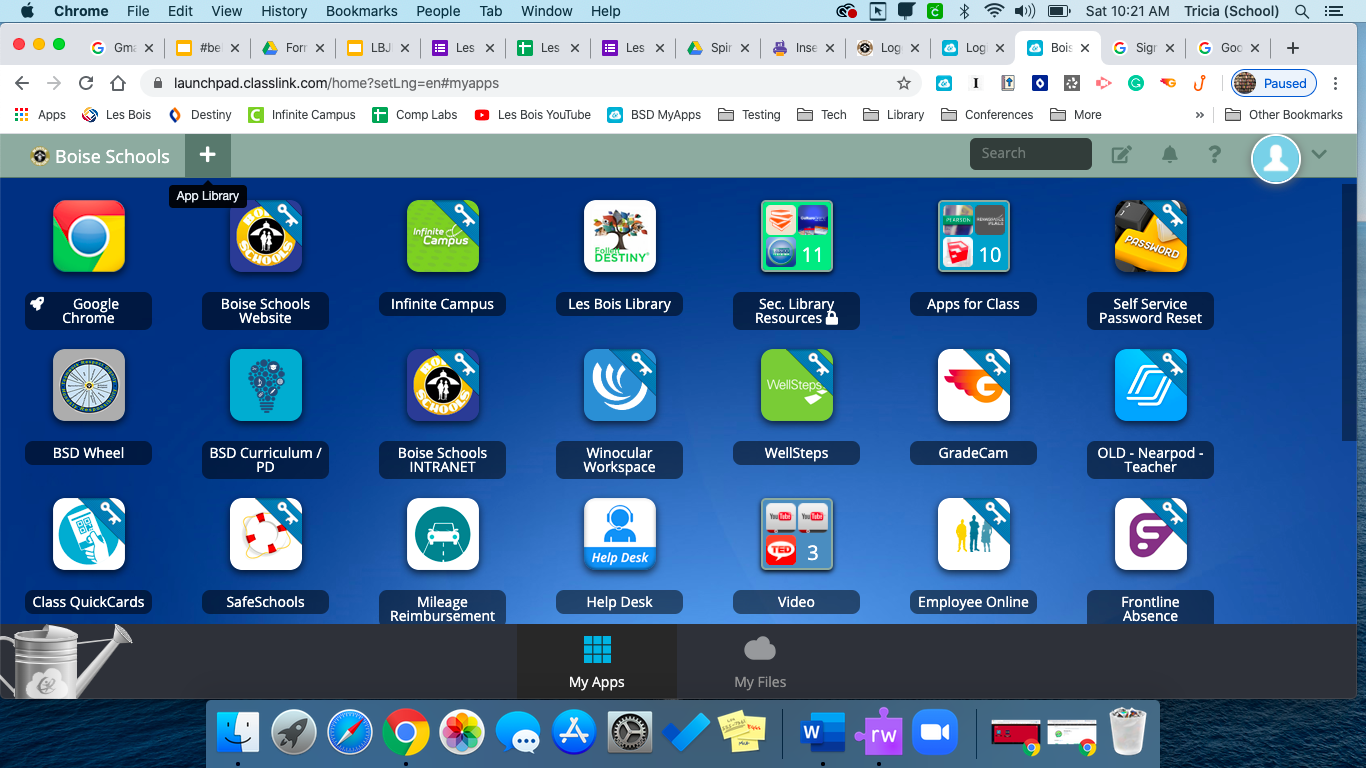1366x768 pixels.
Task: Open the Help Desk app
Action: click(x=620, y=534)
